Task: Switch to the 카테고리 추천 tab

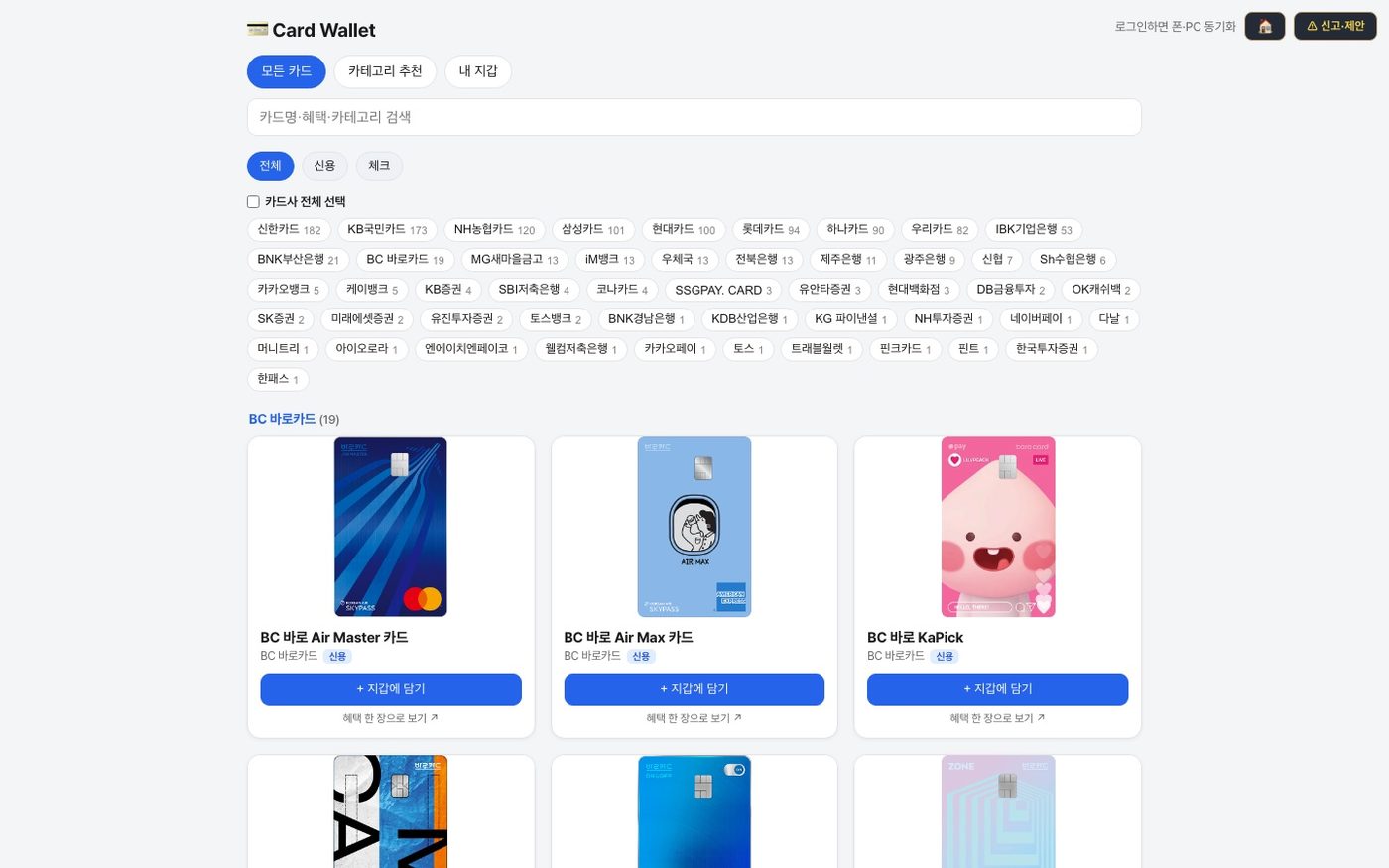Action: point(385,71)
